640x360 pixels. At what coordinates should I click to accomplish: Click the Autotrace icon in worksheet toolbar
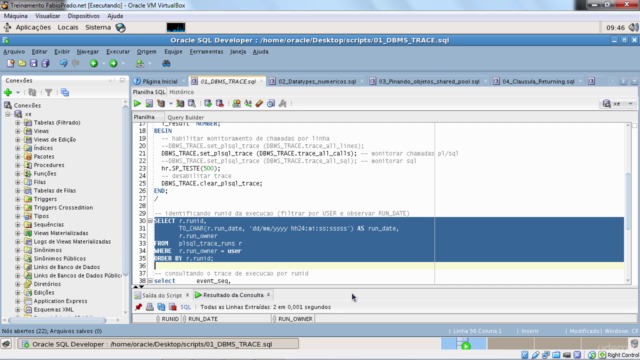pos(180,104)
